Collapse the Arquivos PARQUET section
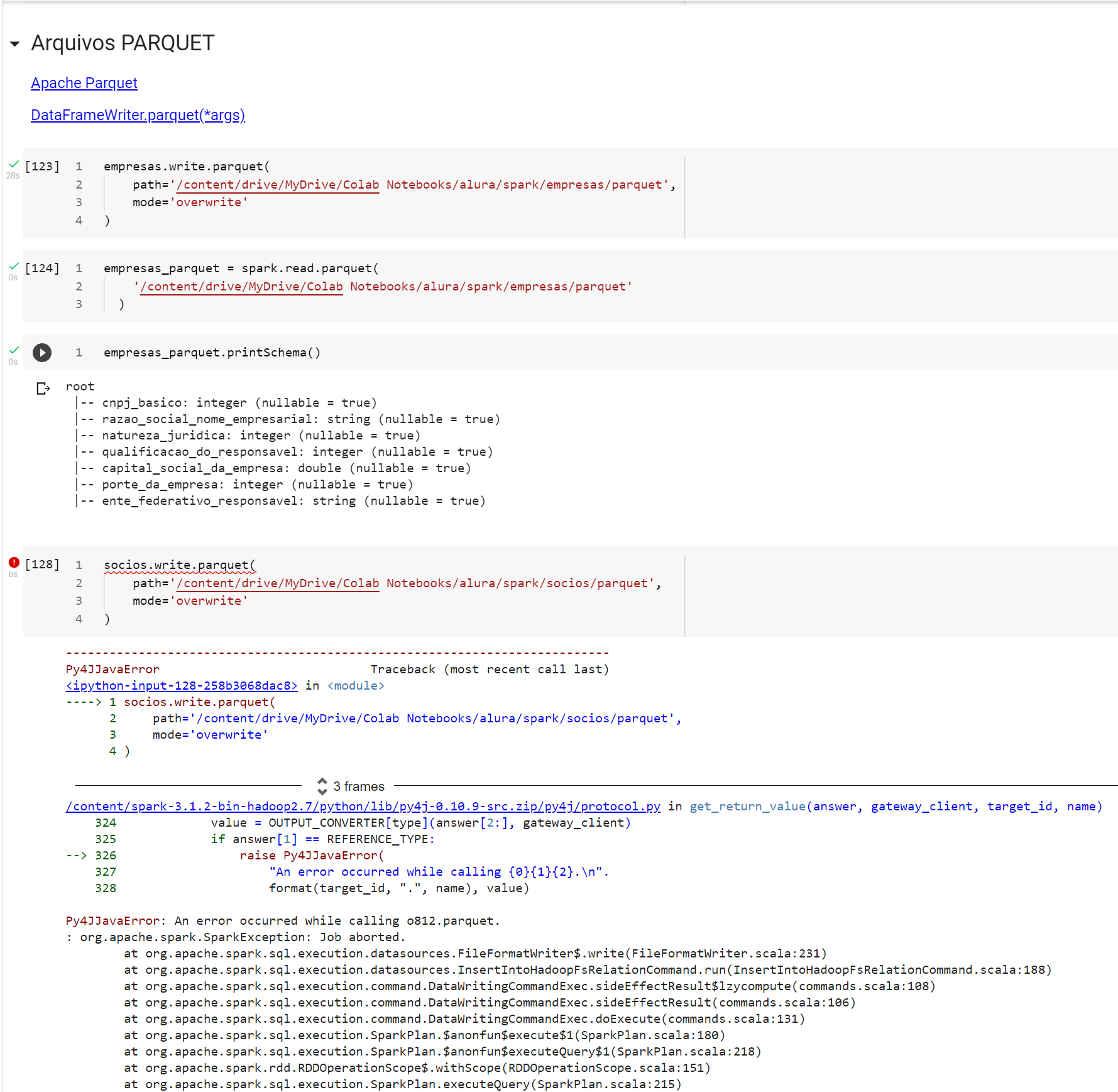The height and width of the screenshot is (1092, 1118). click(x=15, y=44)
